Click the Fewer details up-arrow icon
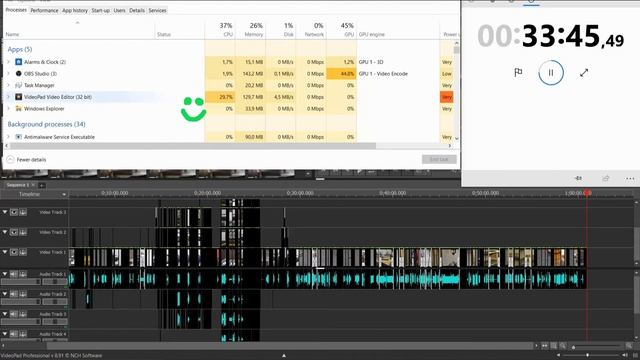This screenshot has height=360, width=640. [11, 160]
